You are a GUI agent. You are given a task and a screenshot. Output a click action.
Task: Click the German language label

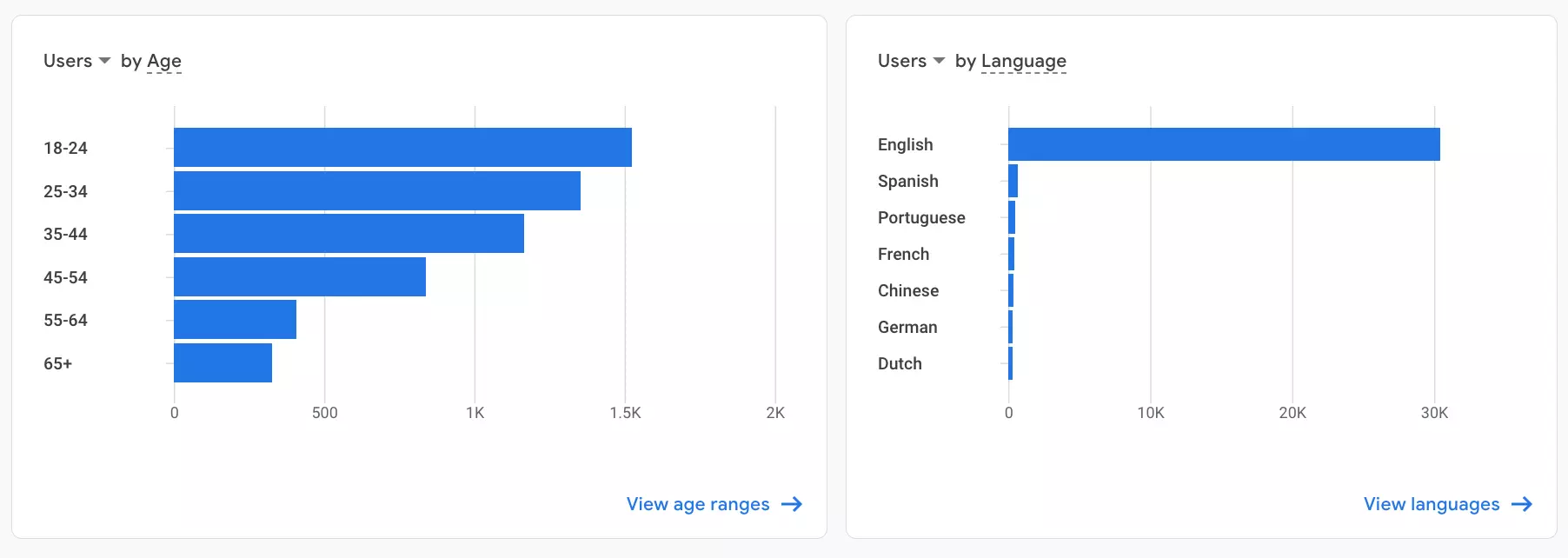tap(907, 327)
